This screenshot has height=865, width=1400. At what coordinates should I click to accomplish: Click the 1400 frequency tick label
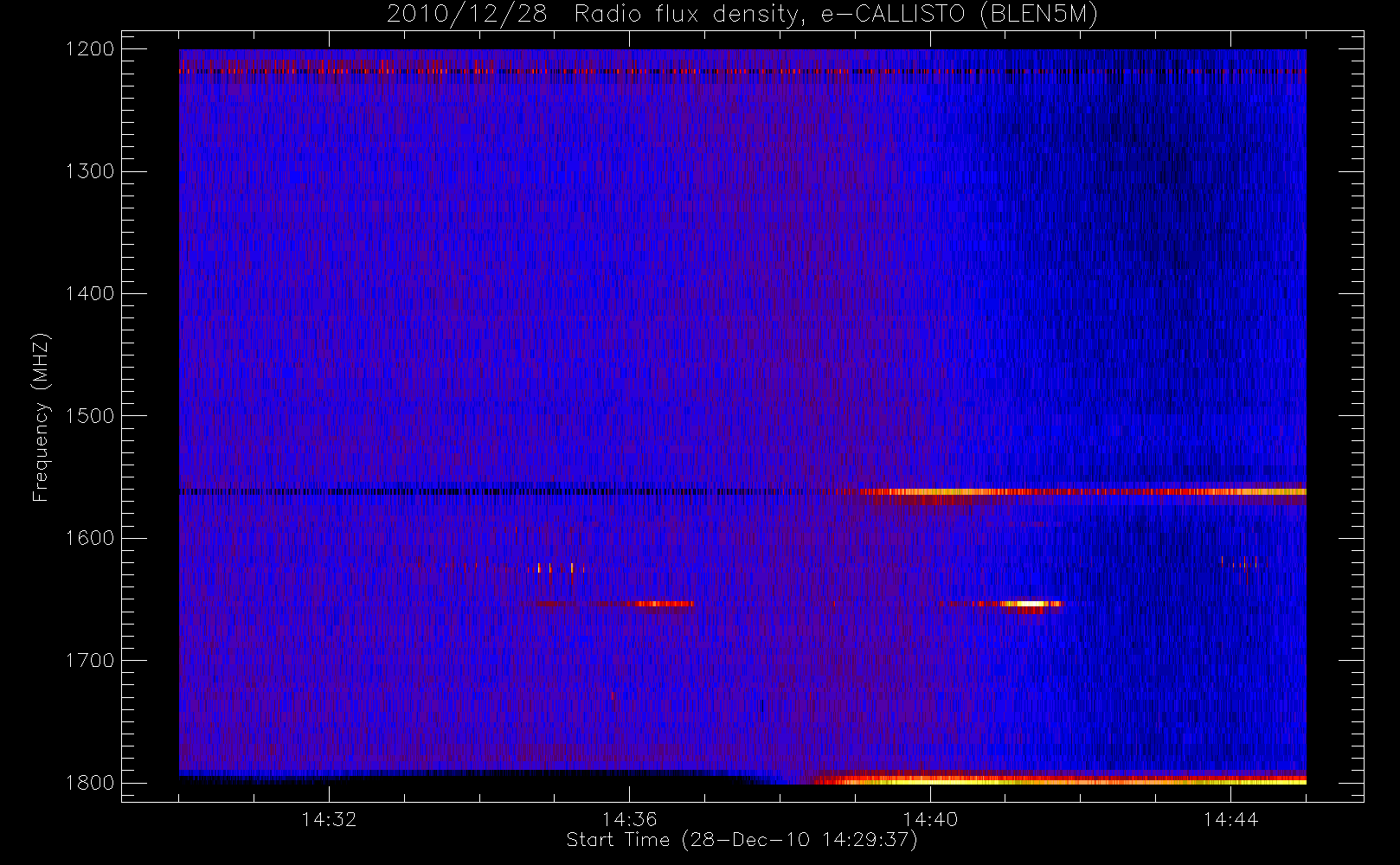pos(90,293)
